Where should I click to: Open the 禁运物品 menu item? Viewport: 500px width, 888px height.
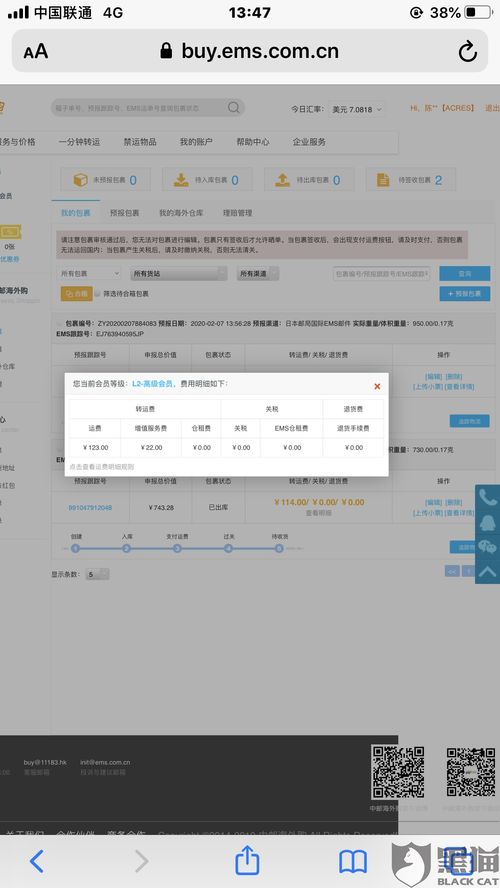pos(140,142)
